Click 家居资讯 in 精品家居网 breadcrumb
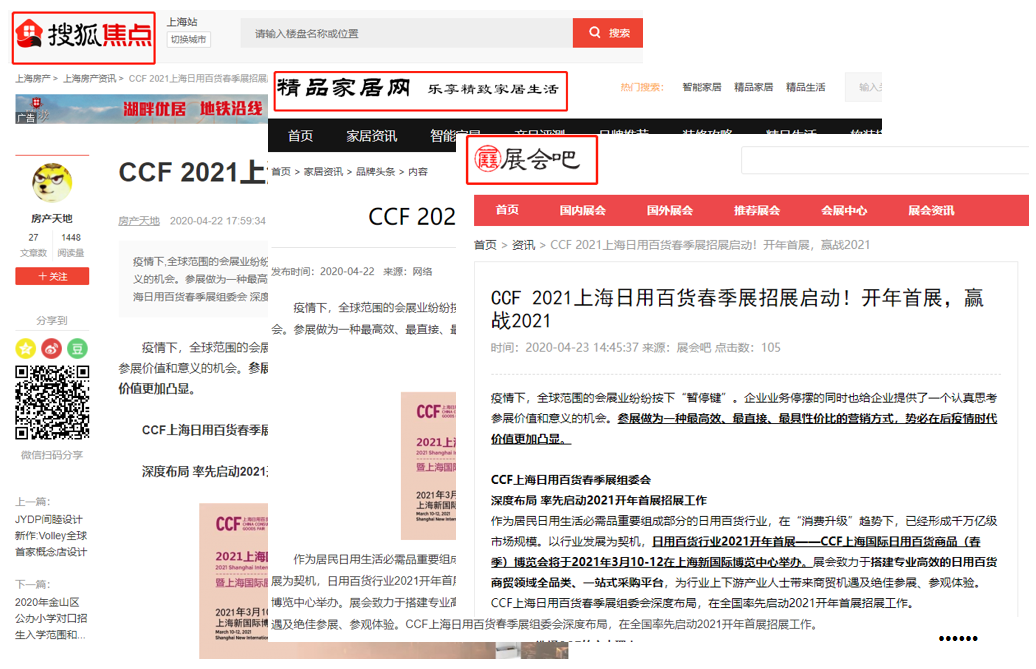 323,172
